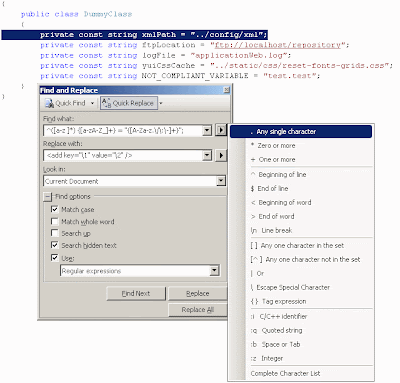Click the Quick Find button
400x383 pixels.
coord(65,103)
